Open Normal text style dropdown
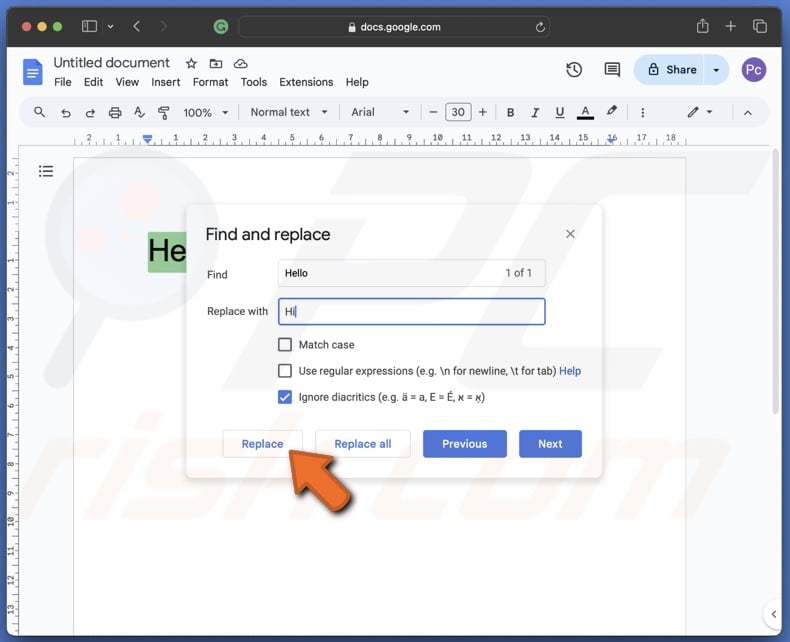Viewport: 790px width, 642px height. [x=289, y=112]
